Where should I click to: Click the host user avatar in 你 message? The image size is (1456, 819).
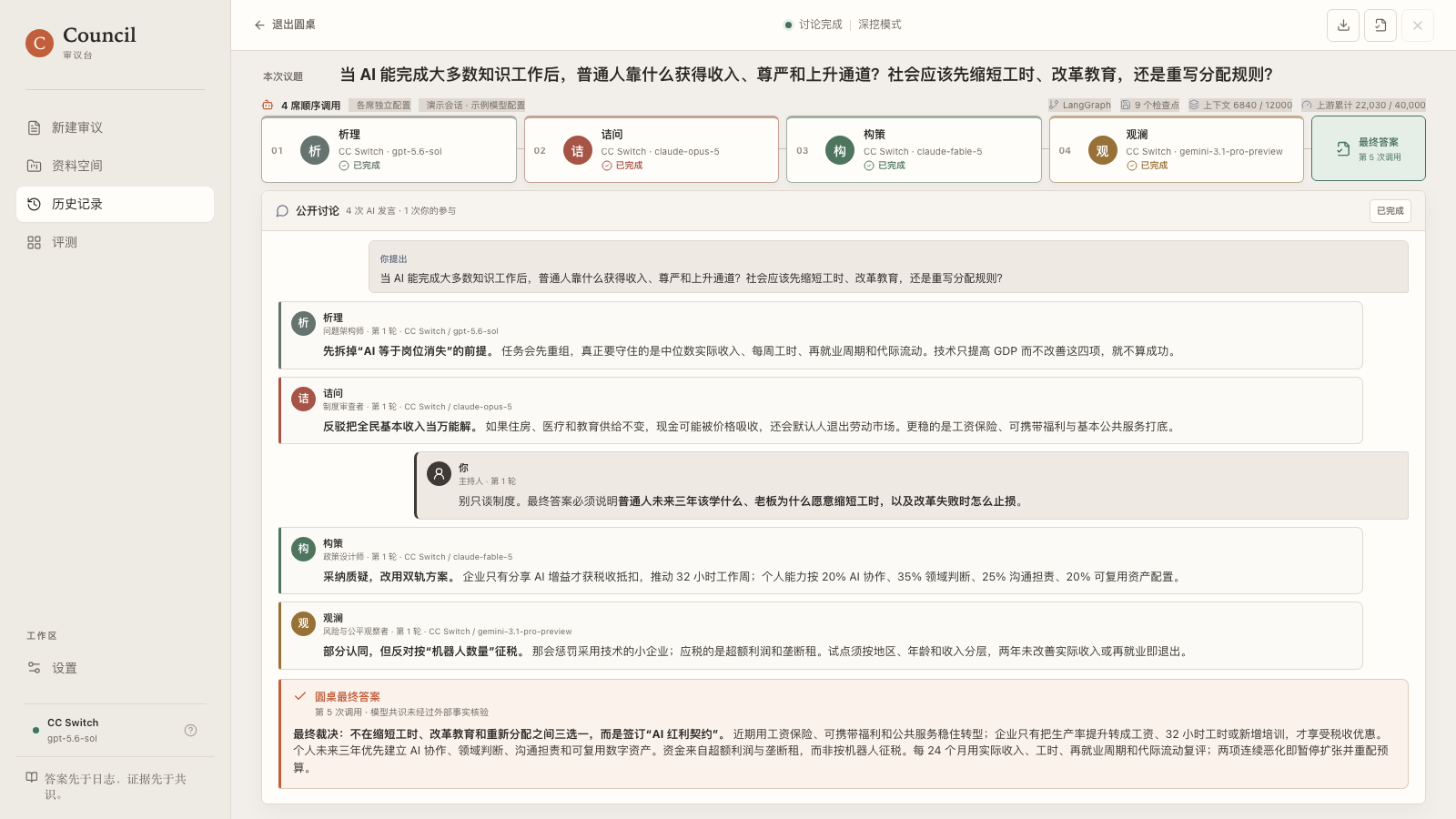click(x=439, y=473)
